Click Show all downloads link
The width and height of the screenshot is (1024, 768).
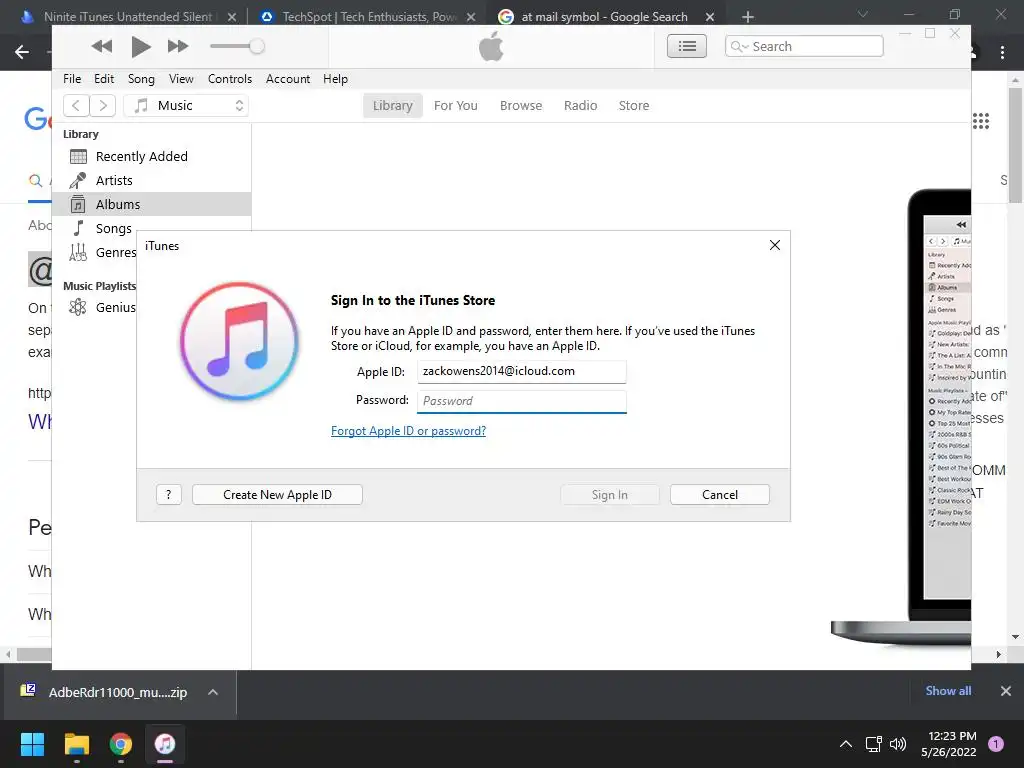coord(948,691)
